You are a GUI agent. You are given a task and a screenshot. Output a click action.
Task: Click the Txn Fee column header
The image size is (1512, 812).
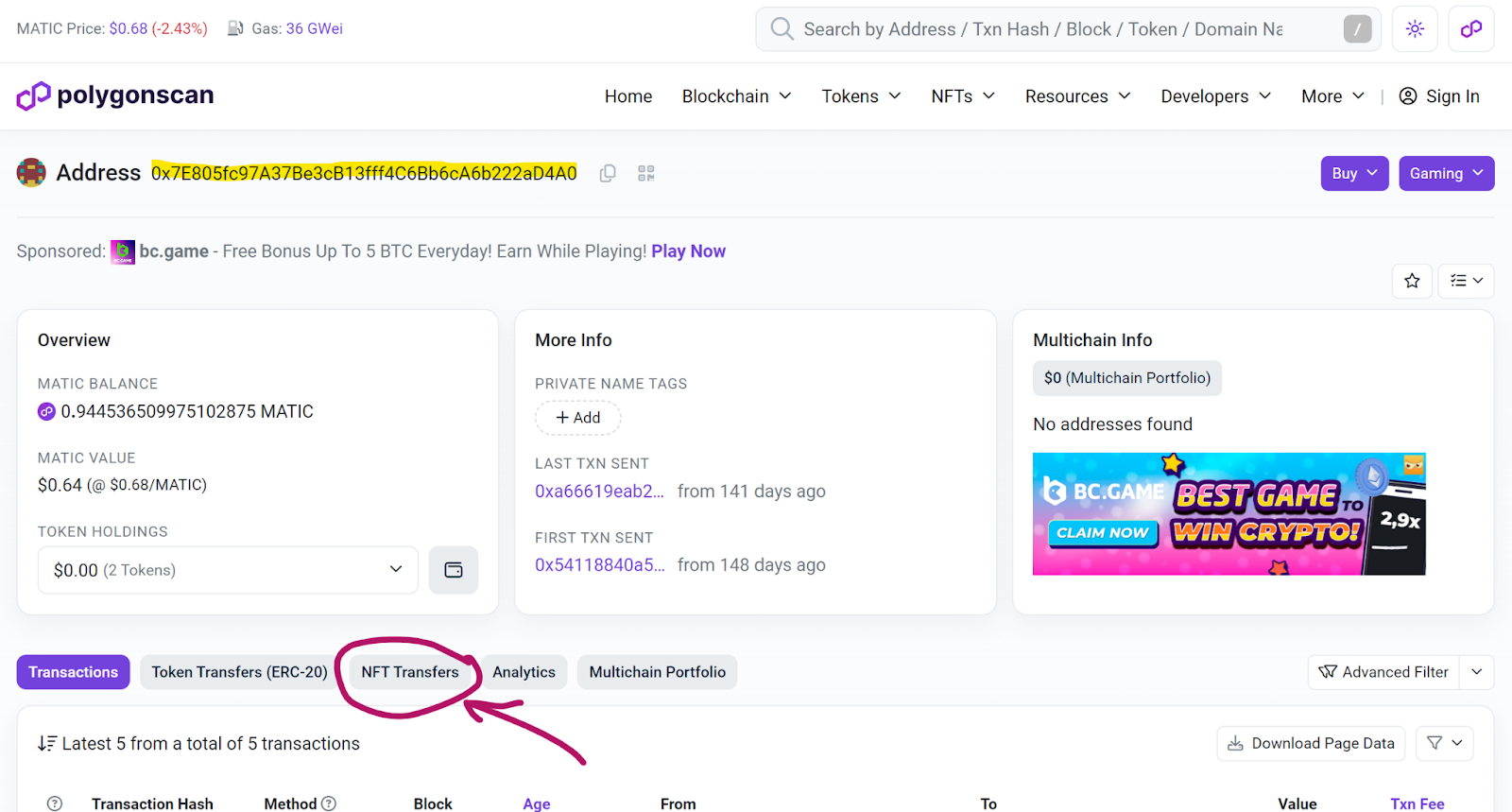point(1417,803)
